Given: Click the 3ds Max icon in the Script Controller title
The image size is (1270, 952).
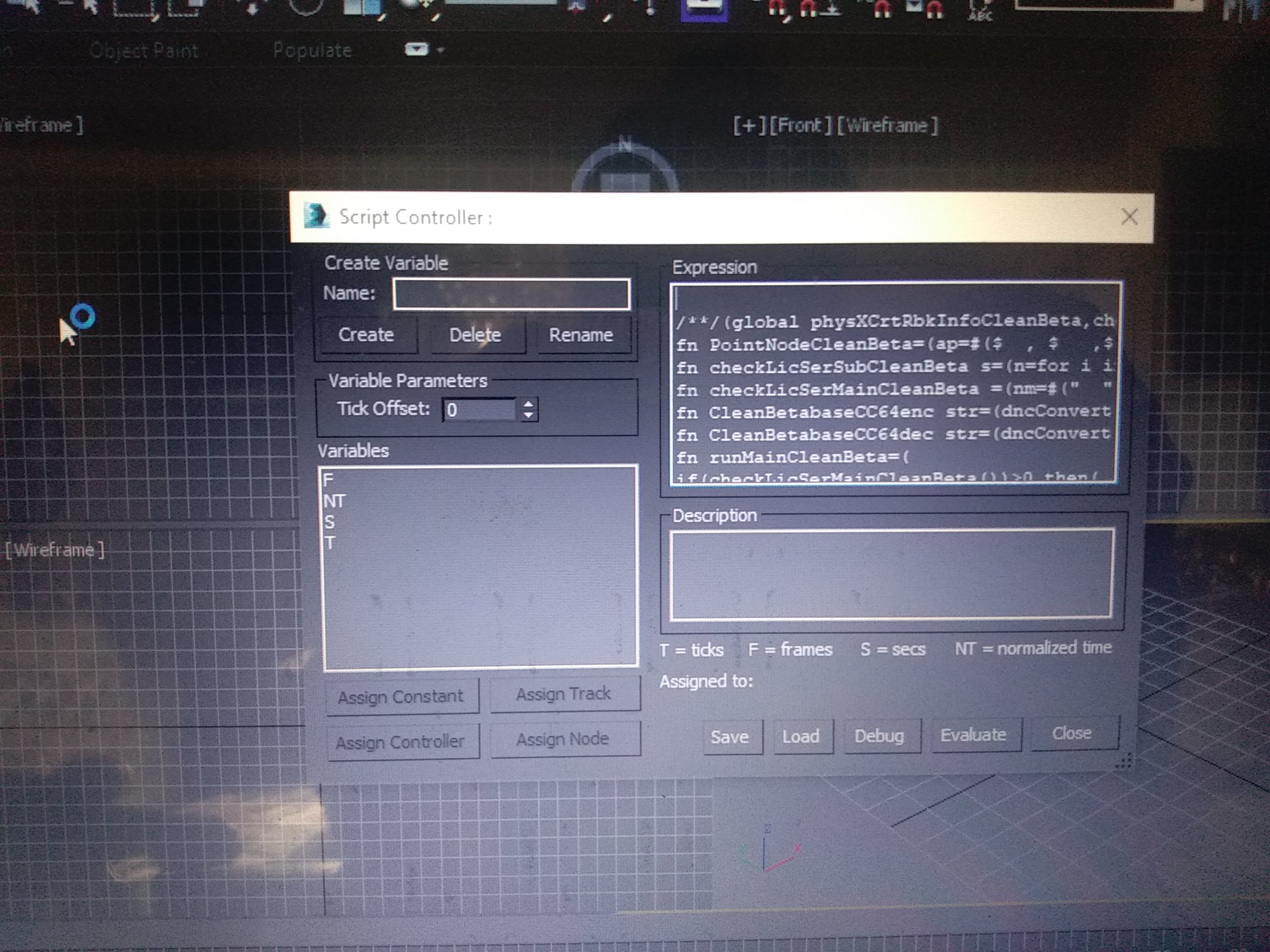Looking at the screenshot, I should (316, 216).
